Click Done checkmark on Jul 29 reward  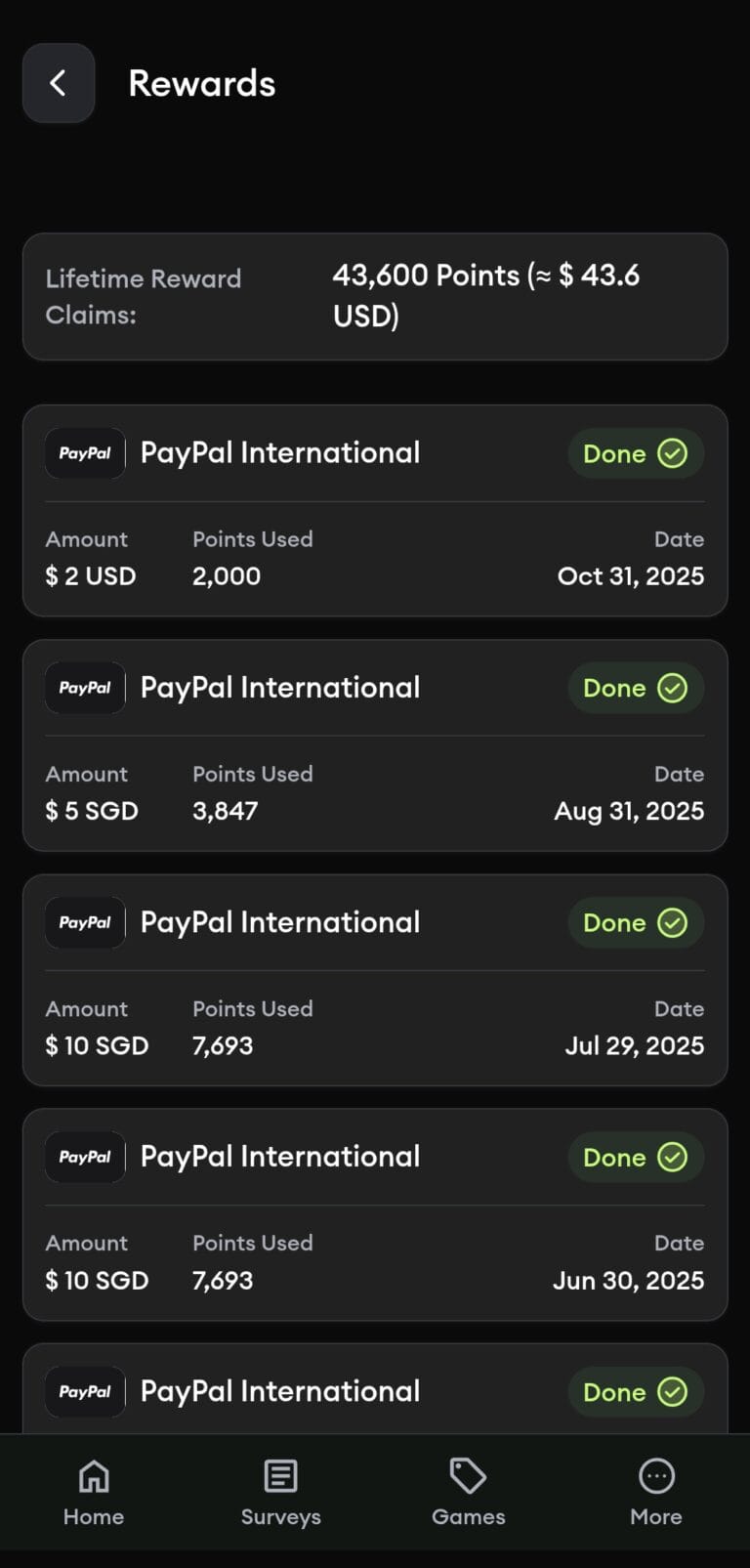tap(672, 922)
